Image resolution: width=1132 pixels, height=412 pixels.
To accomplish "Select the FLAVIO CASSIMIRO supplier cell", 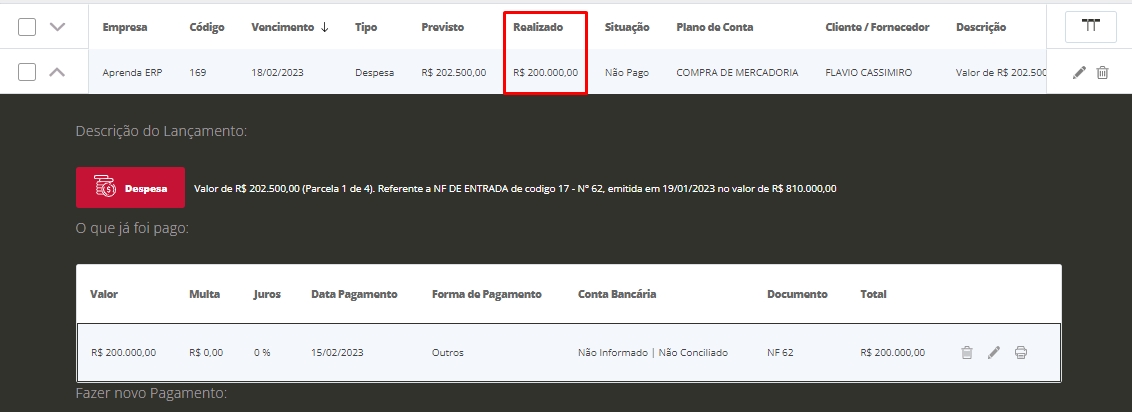I will point(868,73).
